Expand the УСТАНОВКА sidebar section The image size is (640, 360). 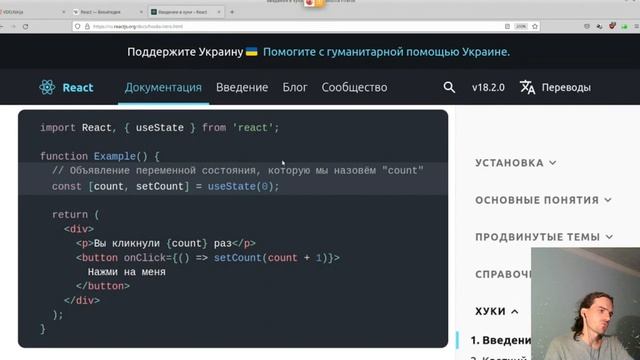click(x=516, y=163)
